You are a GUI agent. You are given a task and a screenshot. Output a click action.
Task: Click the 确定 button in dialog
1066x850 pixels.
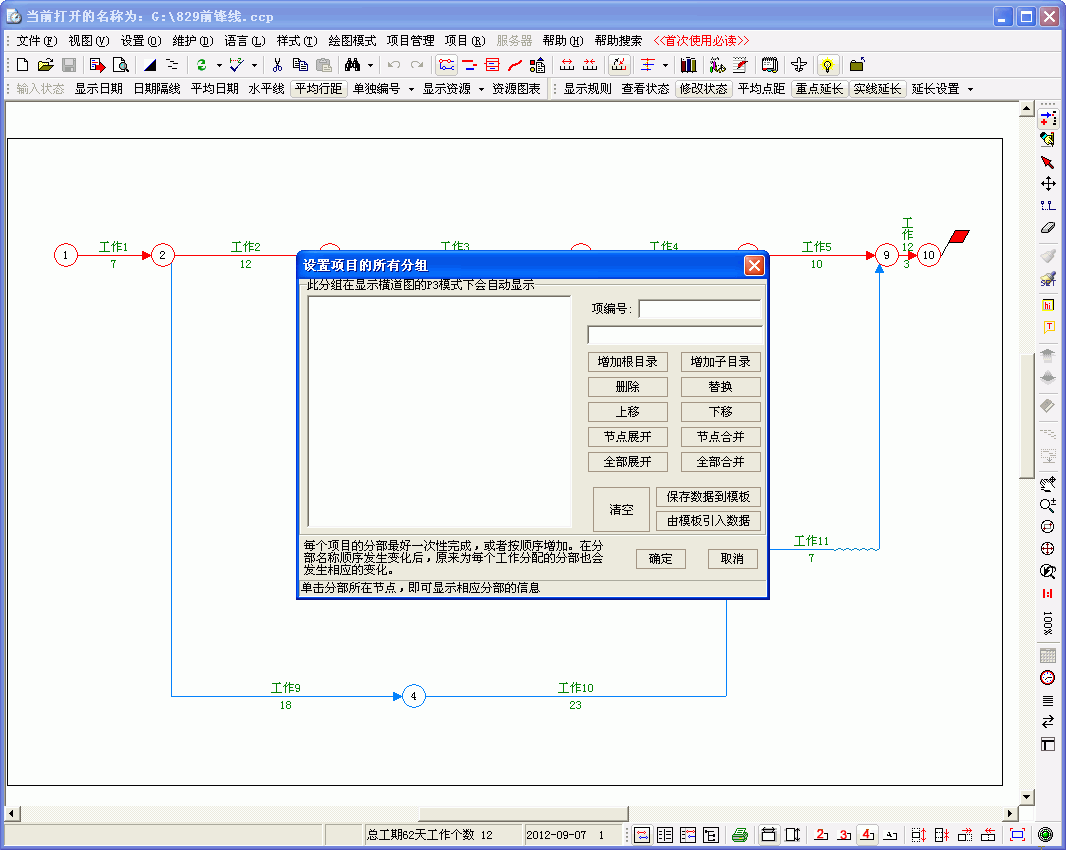pyautogui.click(x=661, y=559)
